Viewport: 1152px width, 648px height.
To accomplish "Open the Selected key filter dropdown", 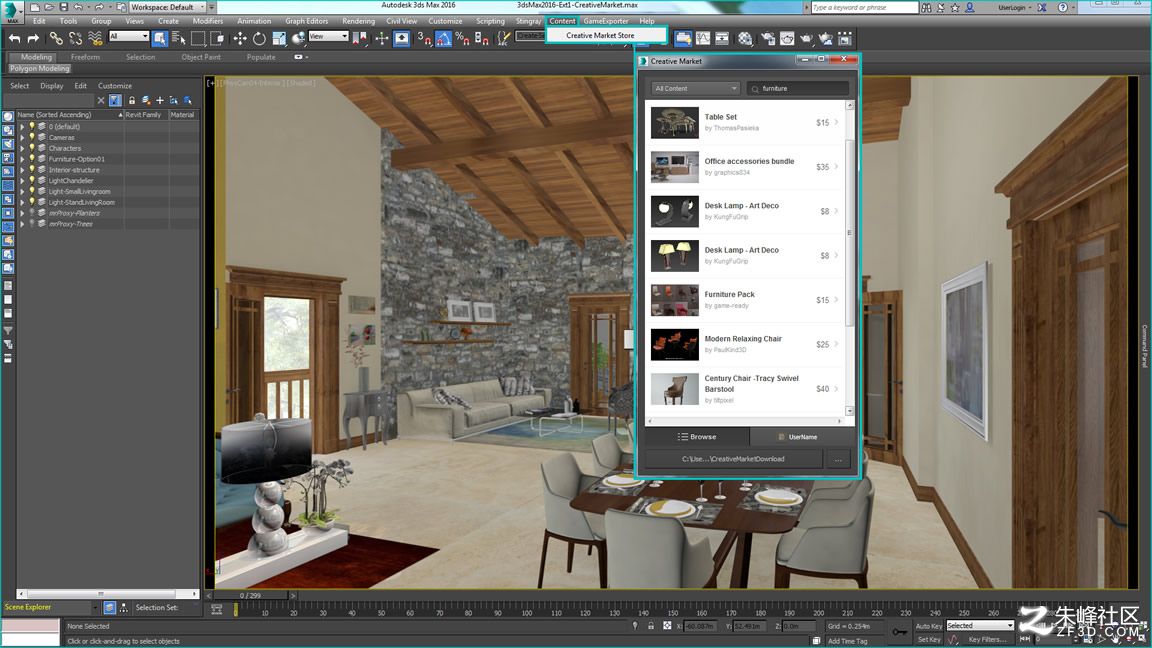I will pos(979,625).
